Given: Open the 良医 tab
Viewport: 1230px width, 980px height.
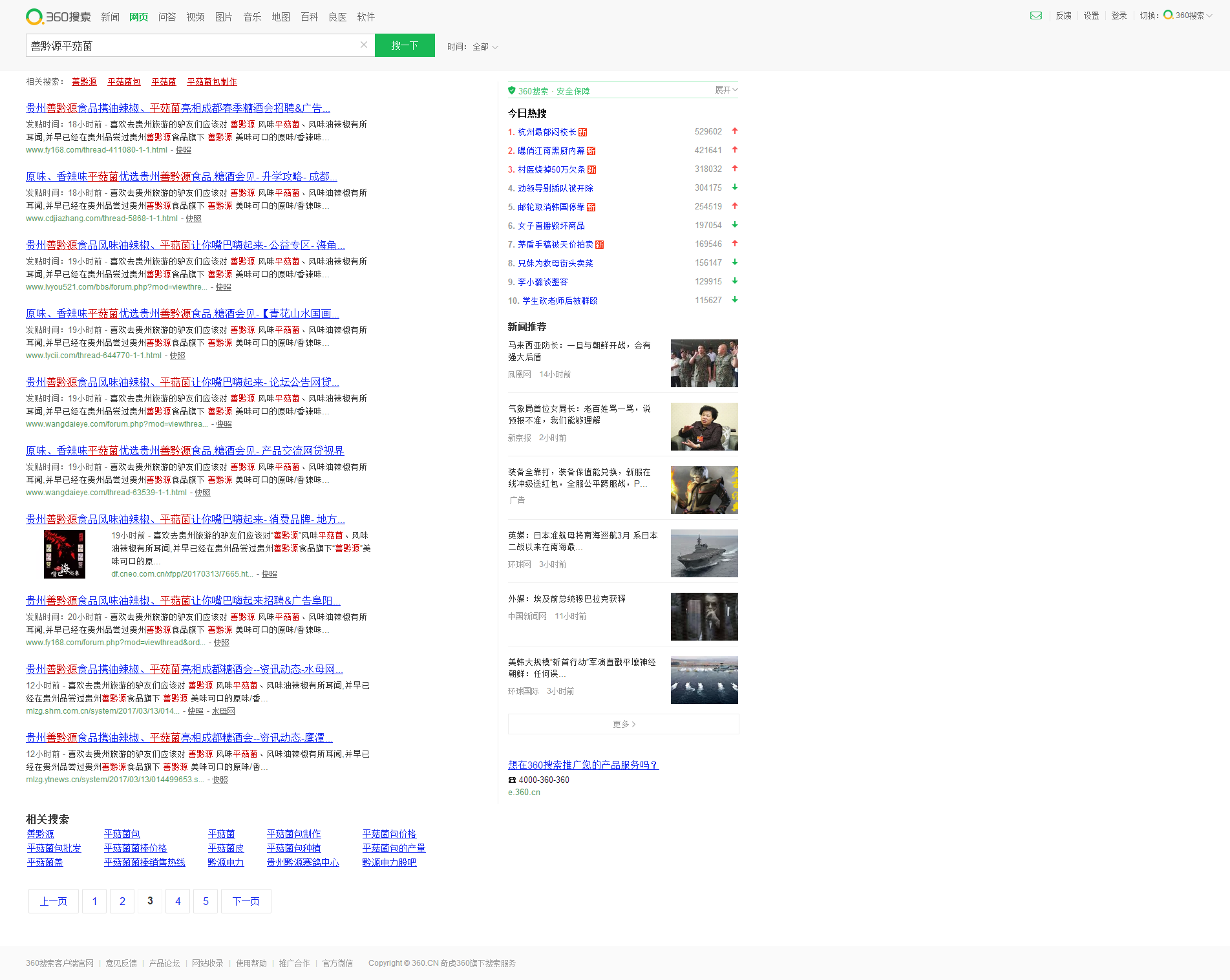Looking at the screenshot, I should click(337, 17).
